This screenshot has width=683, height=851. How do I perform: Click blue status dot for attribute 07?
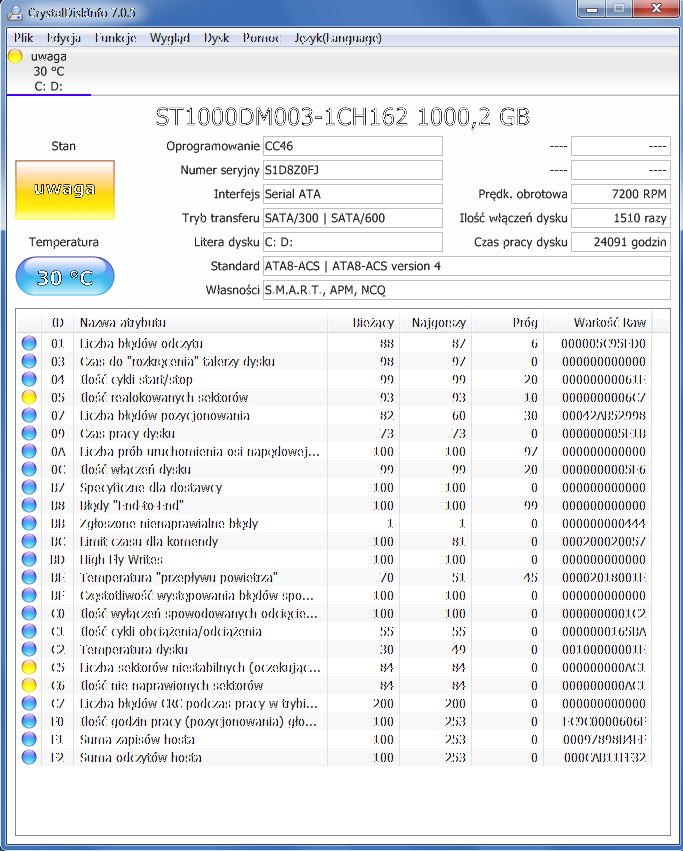(29, 415)
